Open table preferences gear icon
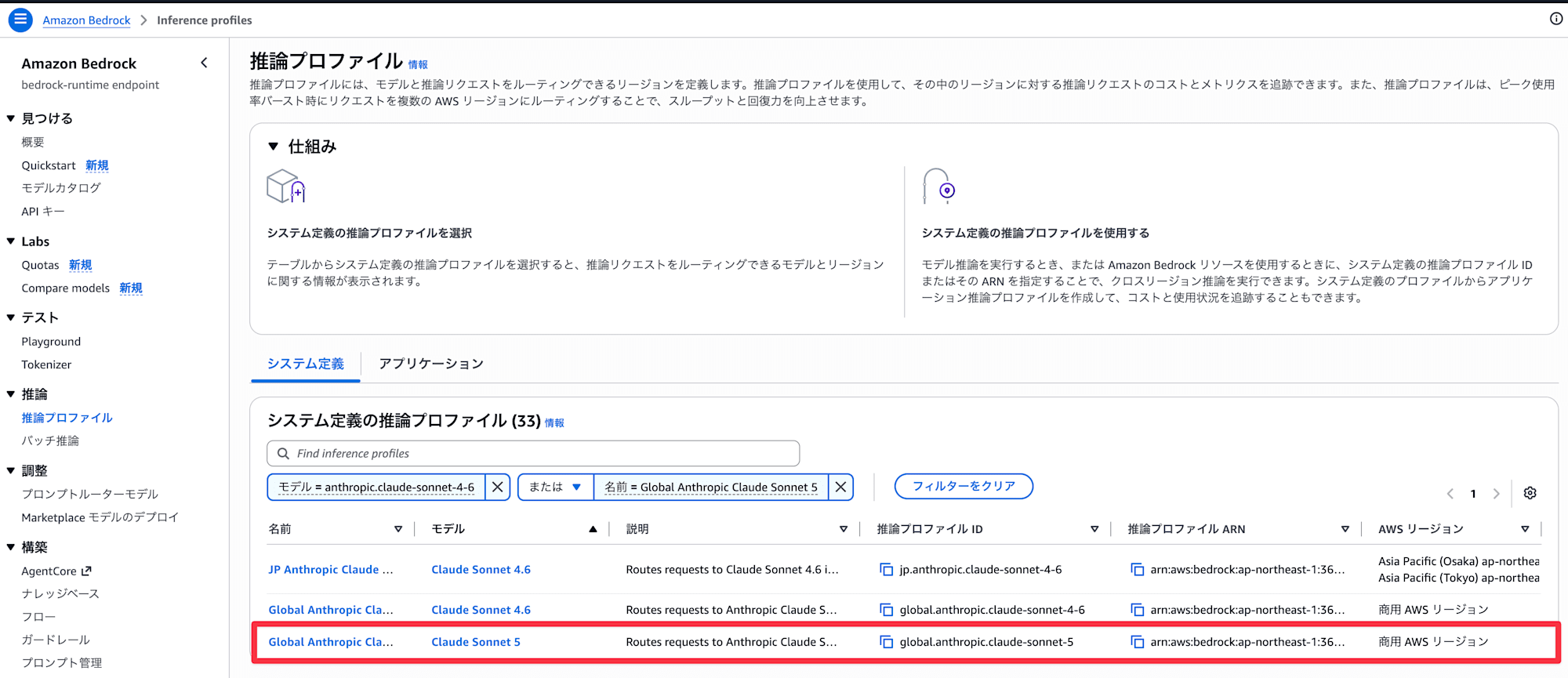Screen dimensions: 1568x678 tap(1530, 493)
